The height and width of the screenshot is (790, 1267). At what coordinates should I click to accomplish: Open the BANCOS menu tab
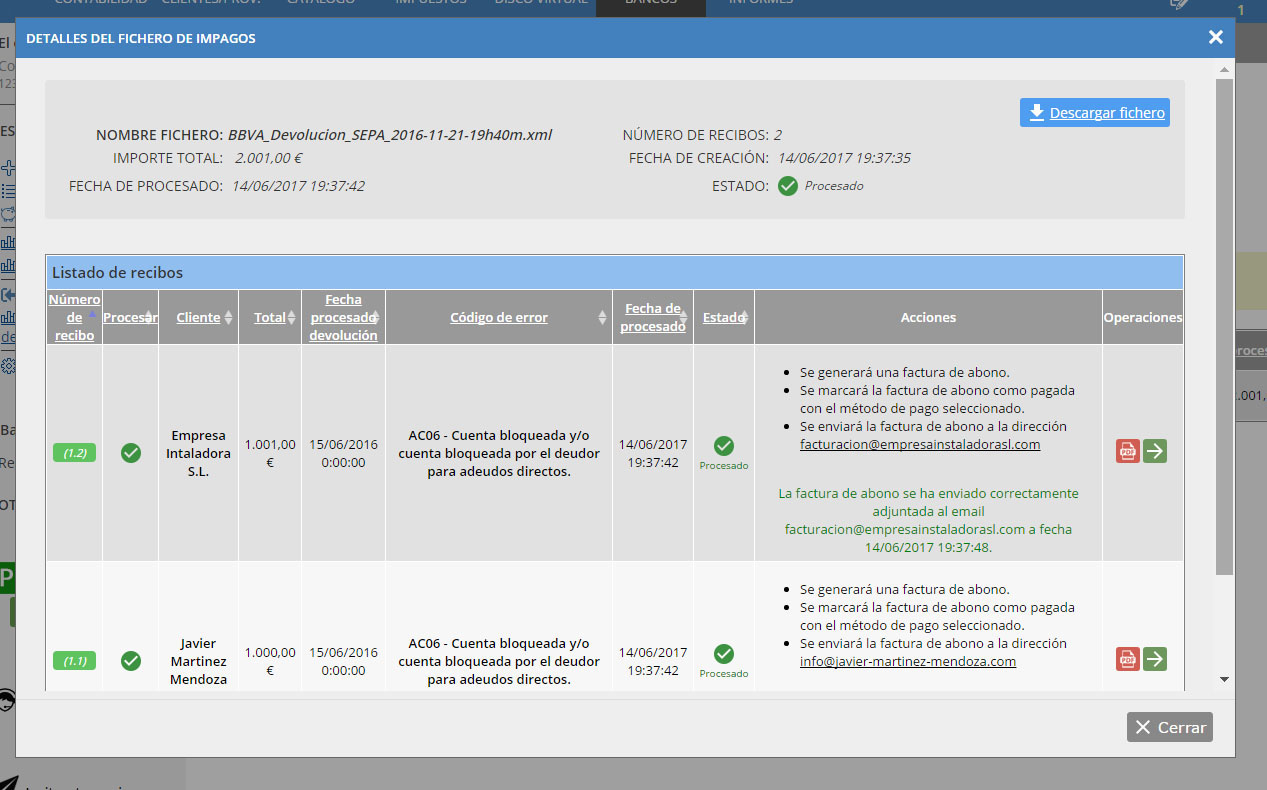650,3
